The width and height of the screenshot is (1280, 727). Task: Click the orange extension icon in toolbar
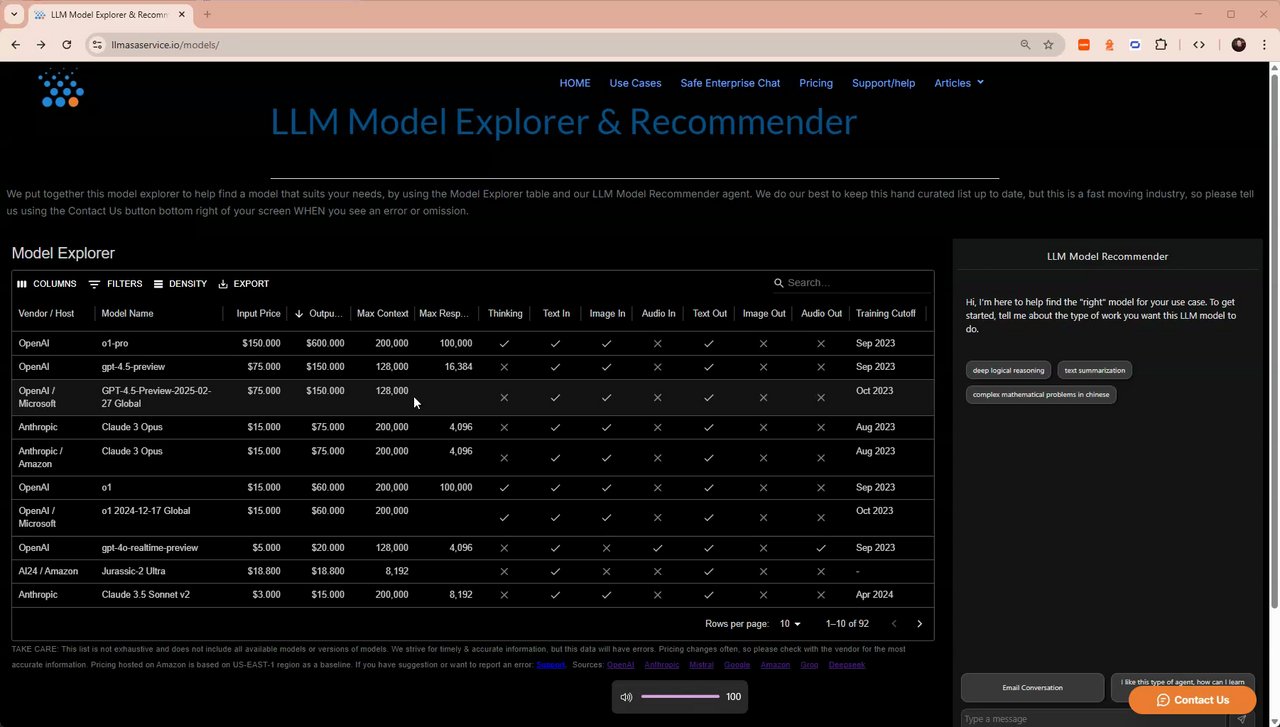(x=1084, y=45)
